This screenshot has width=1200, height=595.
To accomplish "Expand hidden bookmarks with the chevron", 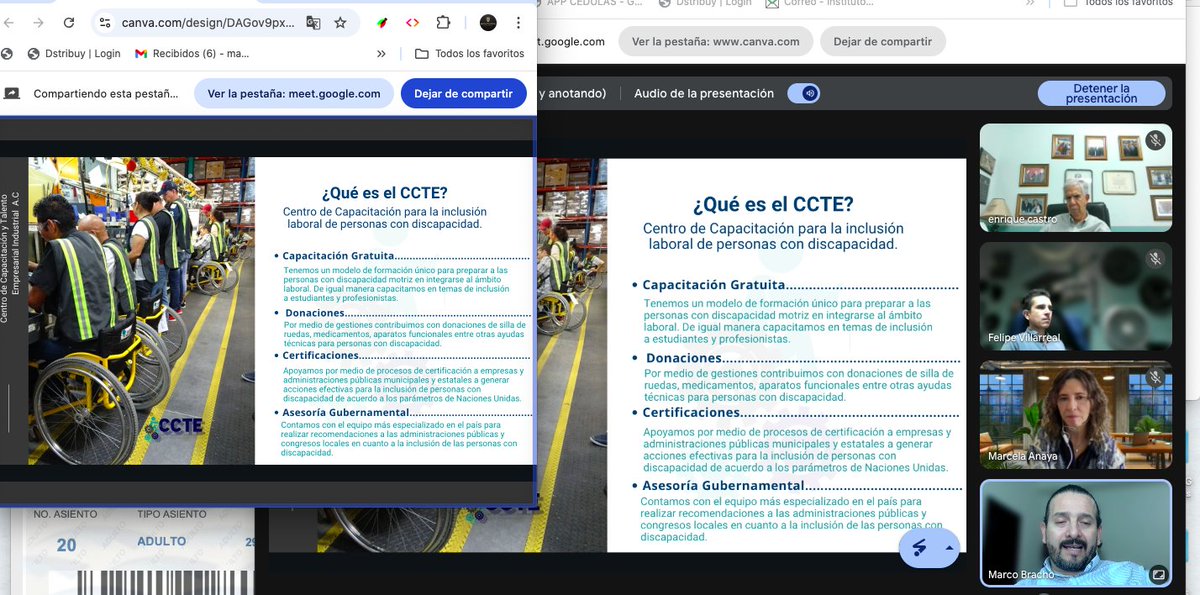I will click(x=381, y=55).
